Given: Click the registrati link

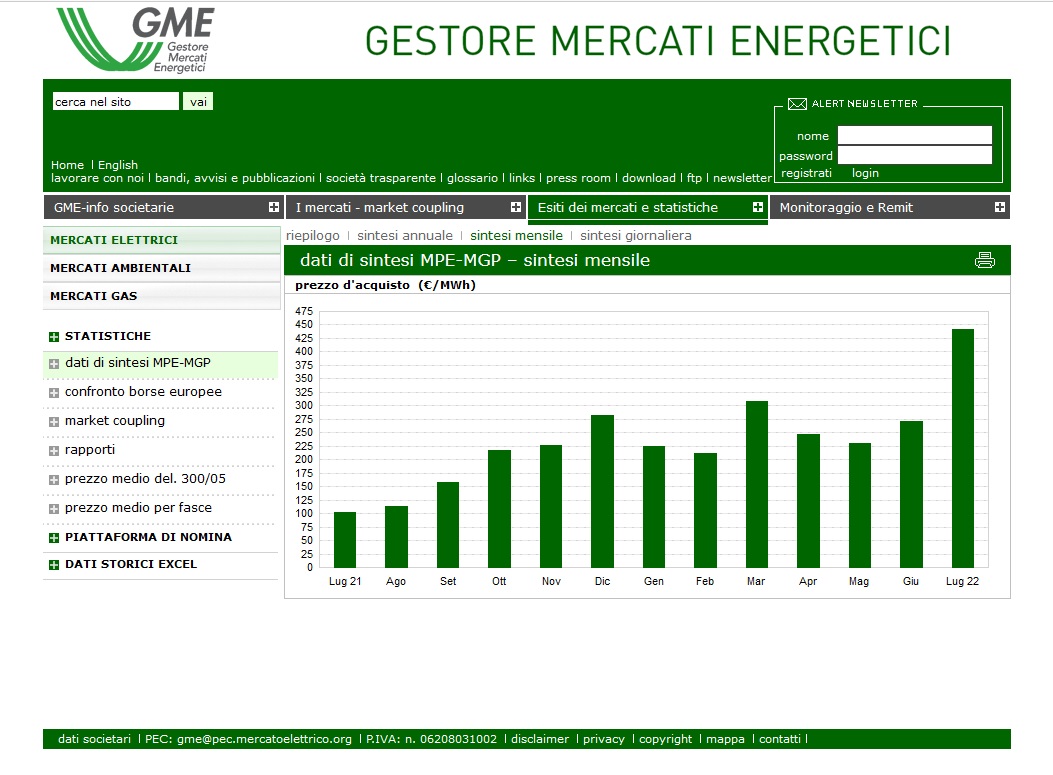Looking at the screenshot, I should (x=807, y=173).
